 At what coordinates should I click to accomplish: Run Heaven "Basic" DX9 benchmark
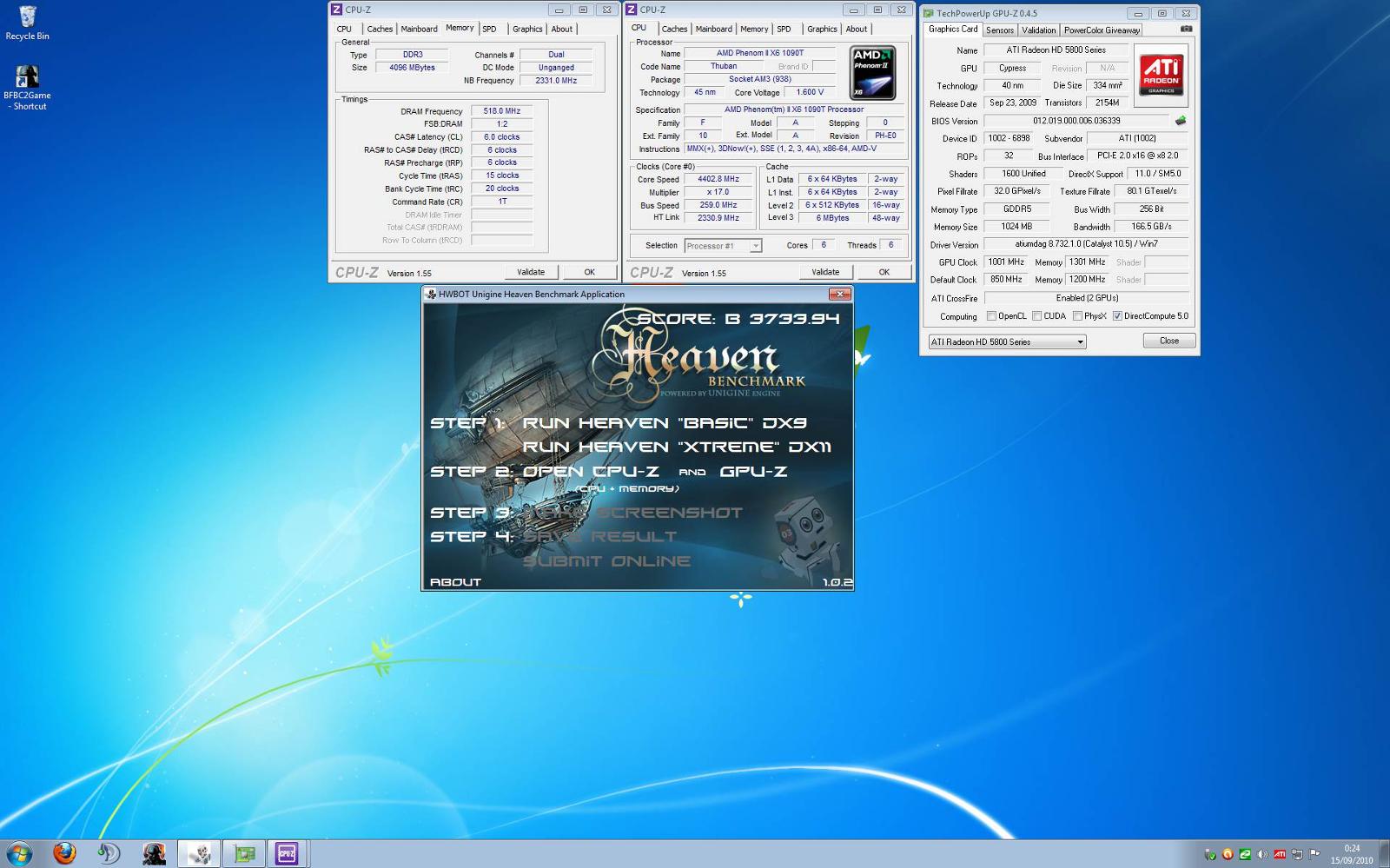tap(665, 423)
